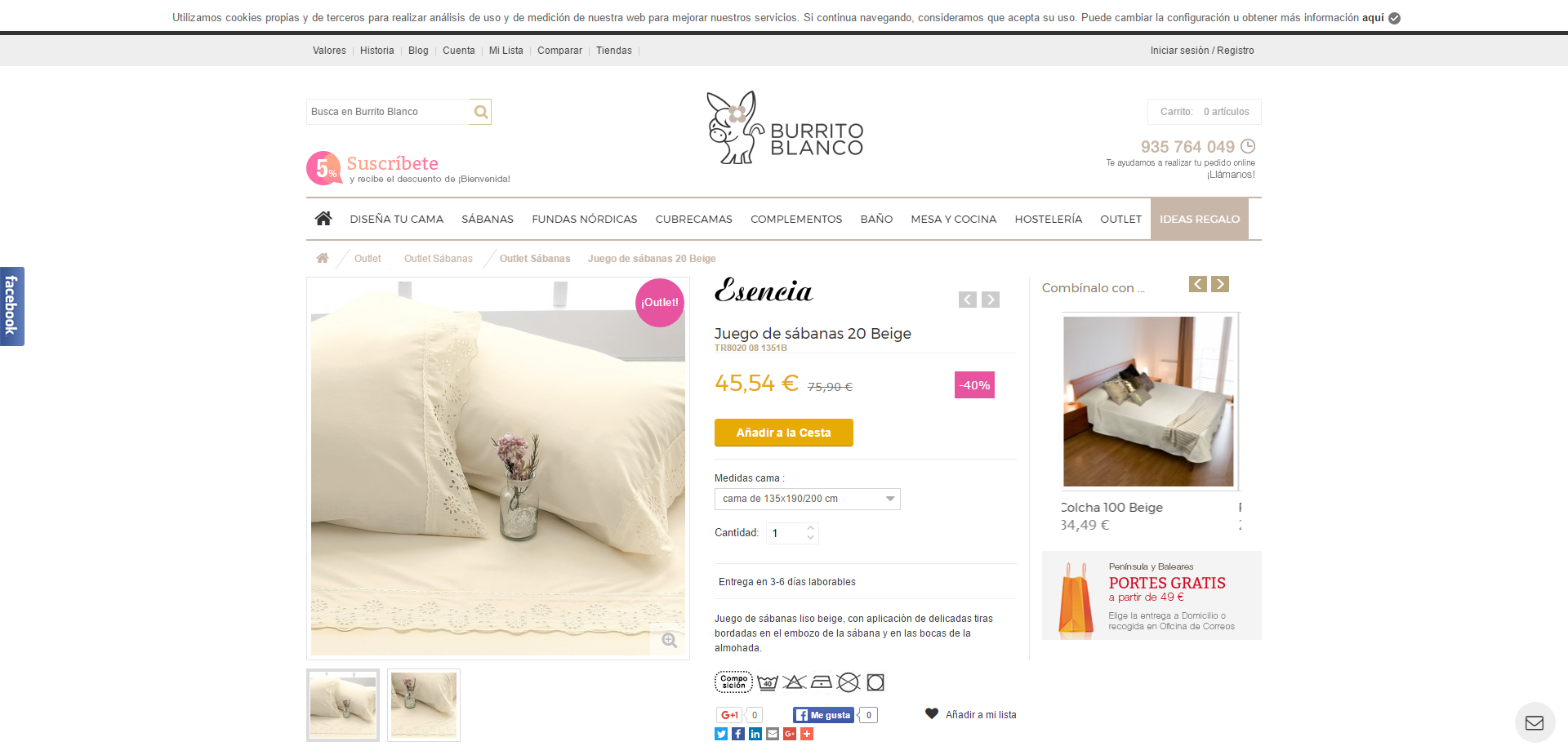Show next Combínalo con item
The height and width of the screenshot is (755, 1568).
point(1220,284)
